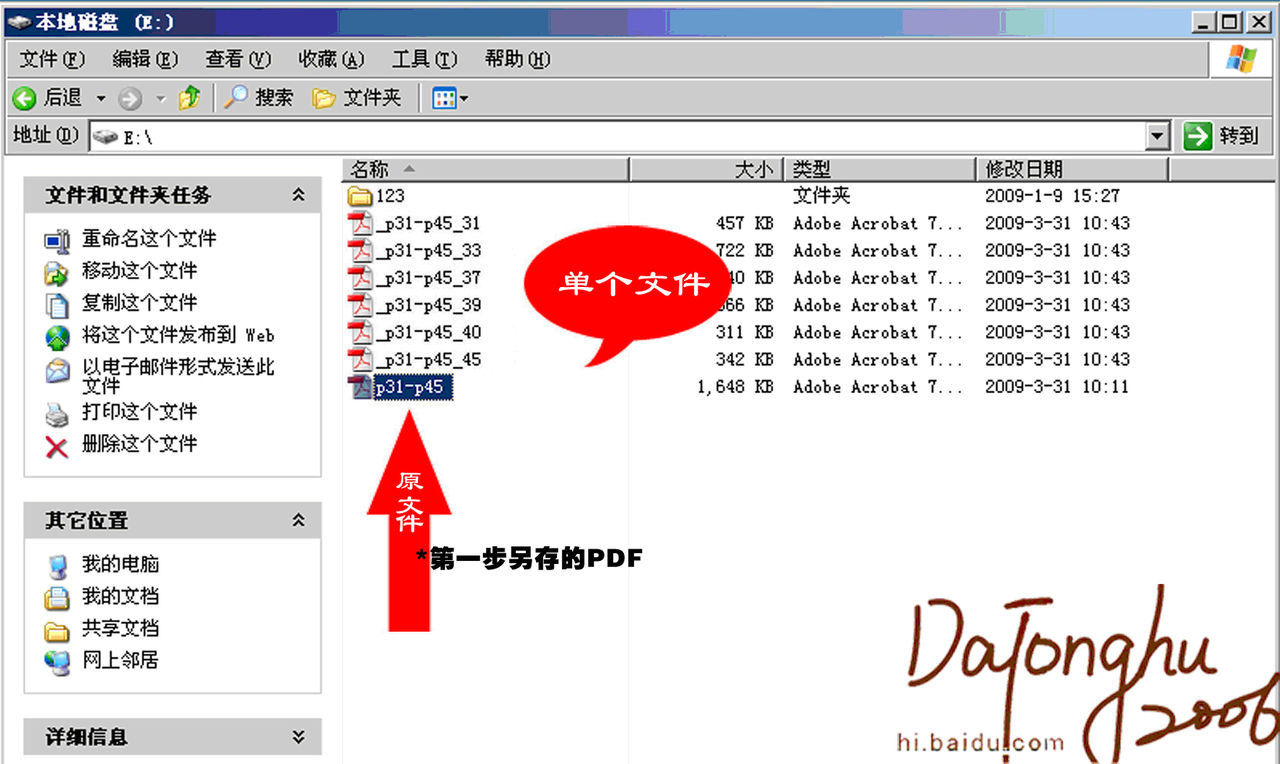Click the Go (转到) button
Image resolution: width=1280 pixels, height=764 pixels.
click(x=1222, y=136)
